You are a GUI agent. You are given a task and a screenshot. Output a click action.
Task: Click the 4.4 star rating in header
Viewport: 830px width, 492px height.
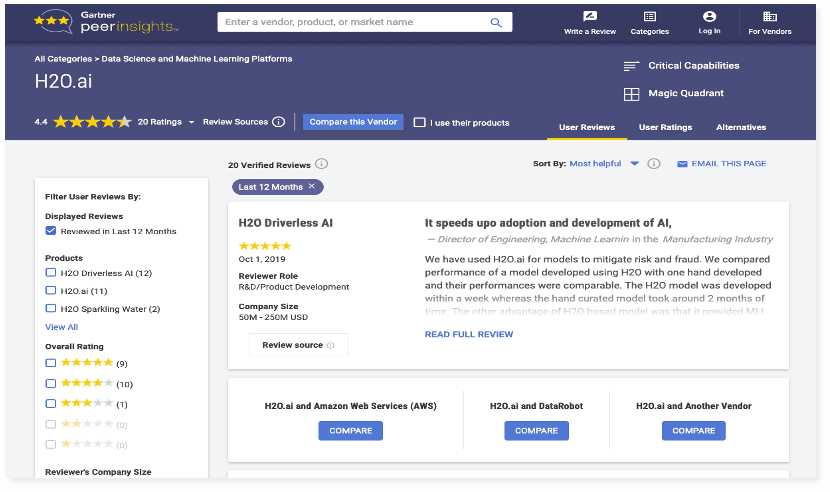(92, 122)
